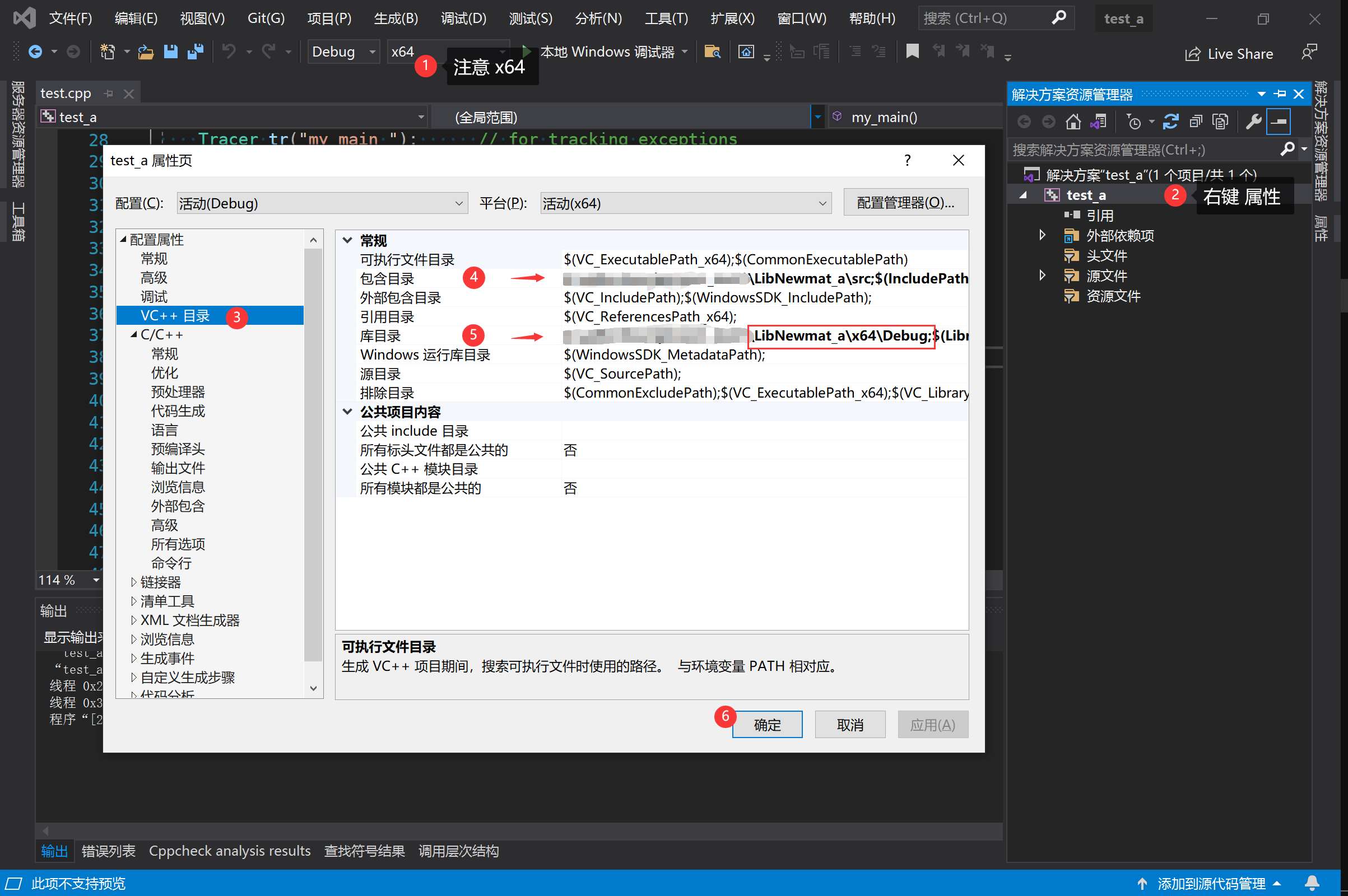Screen dimensions: 1348x896
Task: Click the undo arrow in the toolbar
Action: (x=229, y=52)
